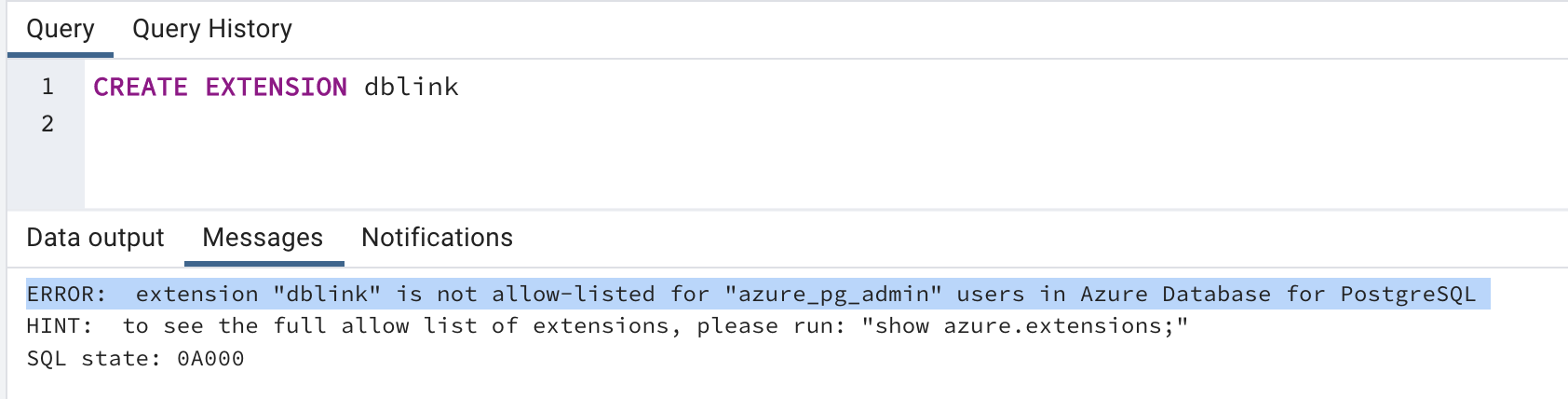Click the HINT label in the output

[x=60, y=326]
